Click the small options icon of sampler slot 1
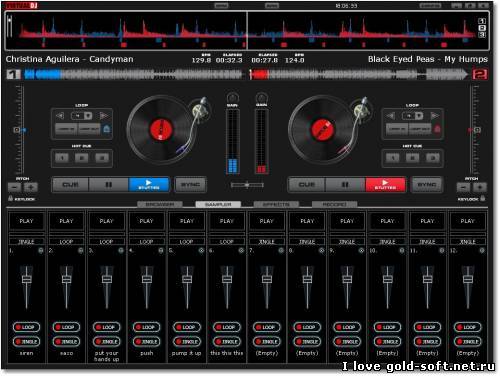 coord(41,250)
